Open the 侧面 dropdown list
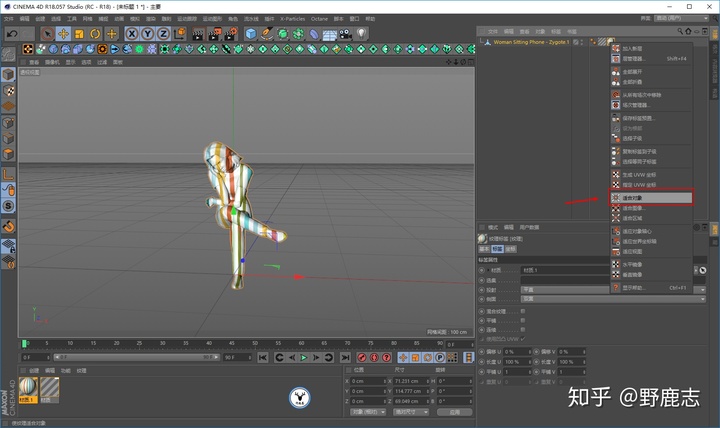Viewport: 720px width, 428px height. (x=613, y=299)
